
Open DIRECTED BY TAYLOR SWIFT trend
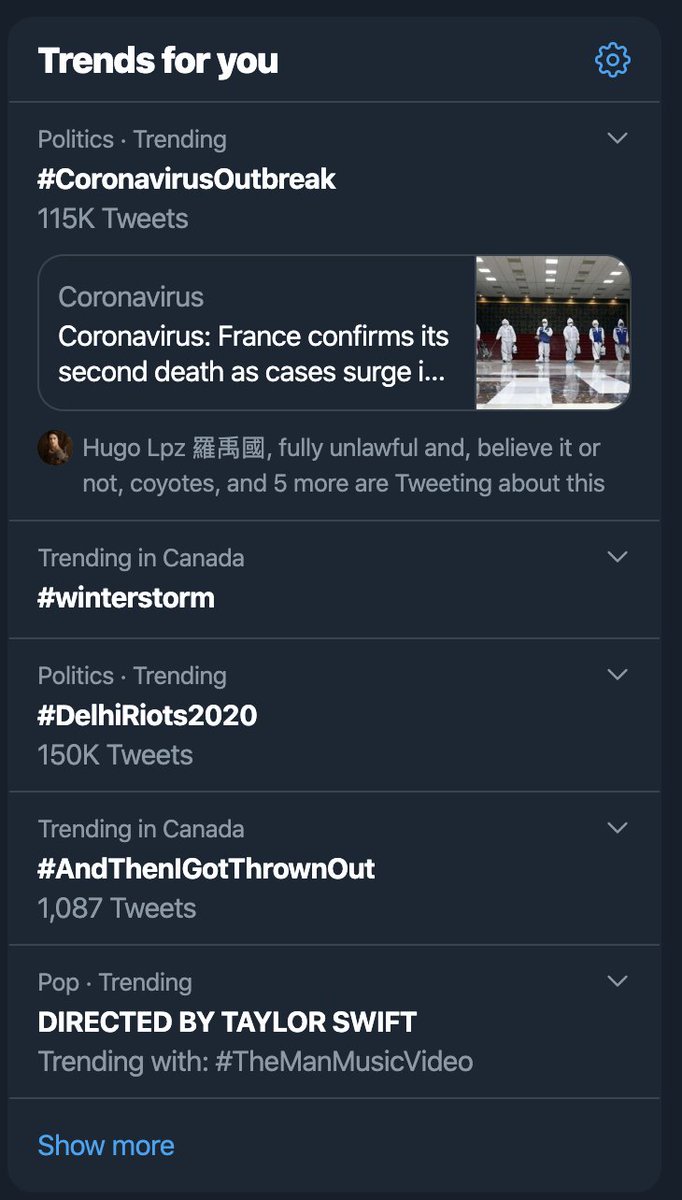click(x=227, y=1022)
